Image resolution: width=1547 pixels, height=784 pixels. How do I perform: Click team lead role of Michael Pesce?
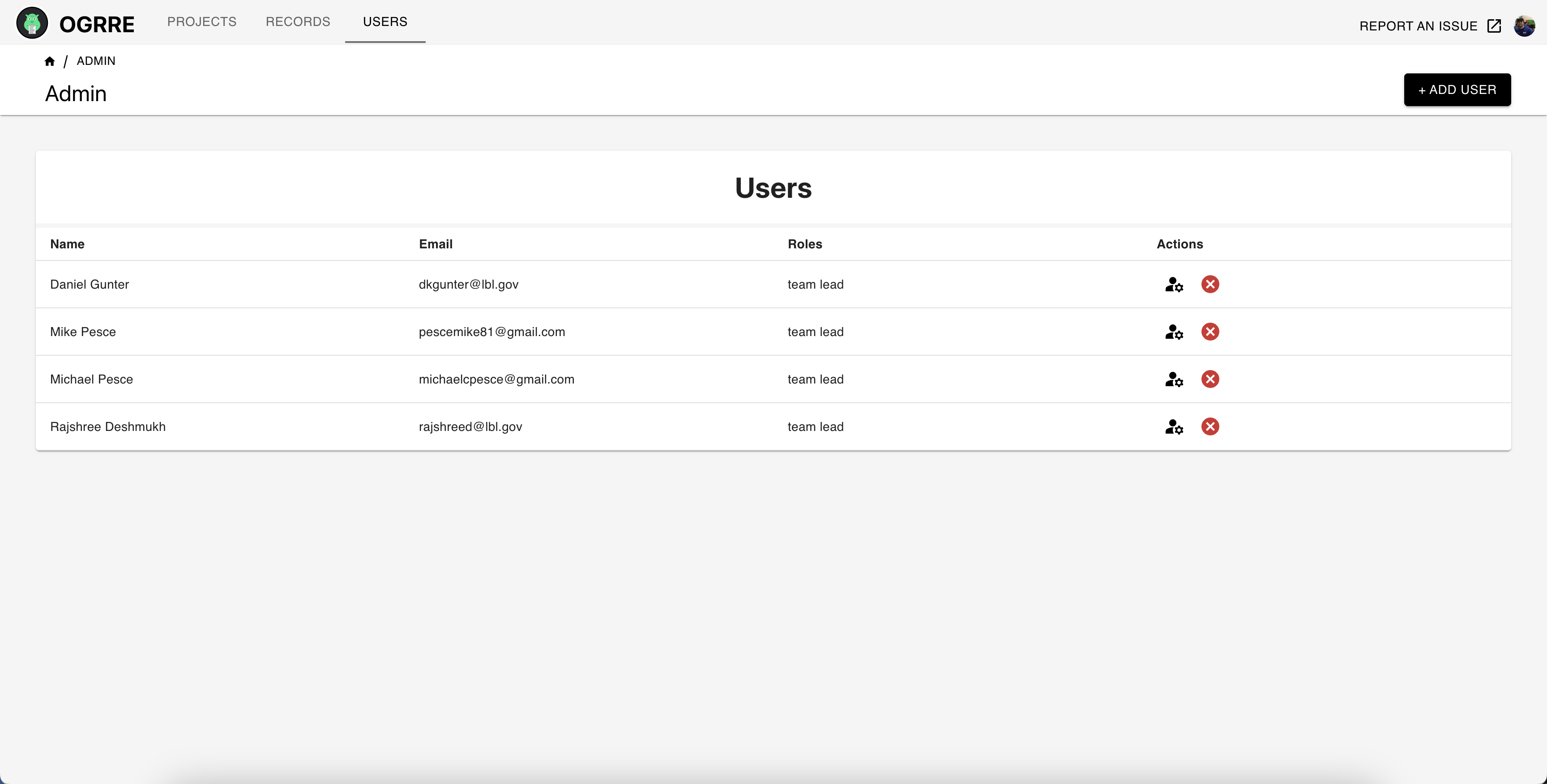[816, 379]
